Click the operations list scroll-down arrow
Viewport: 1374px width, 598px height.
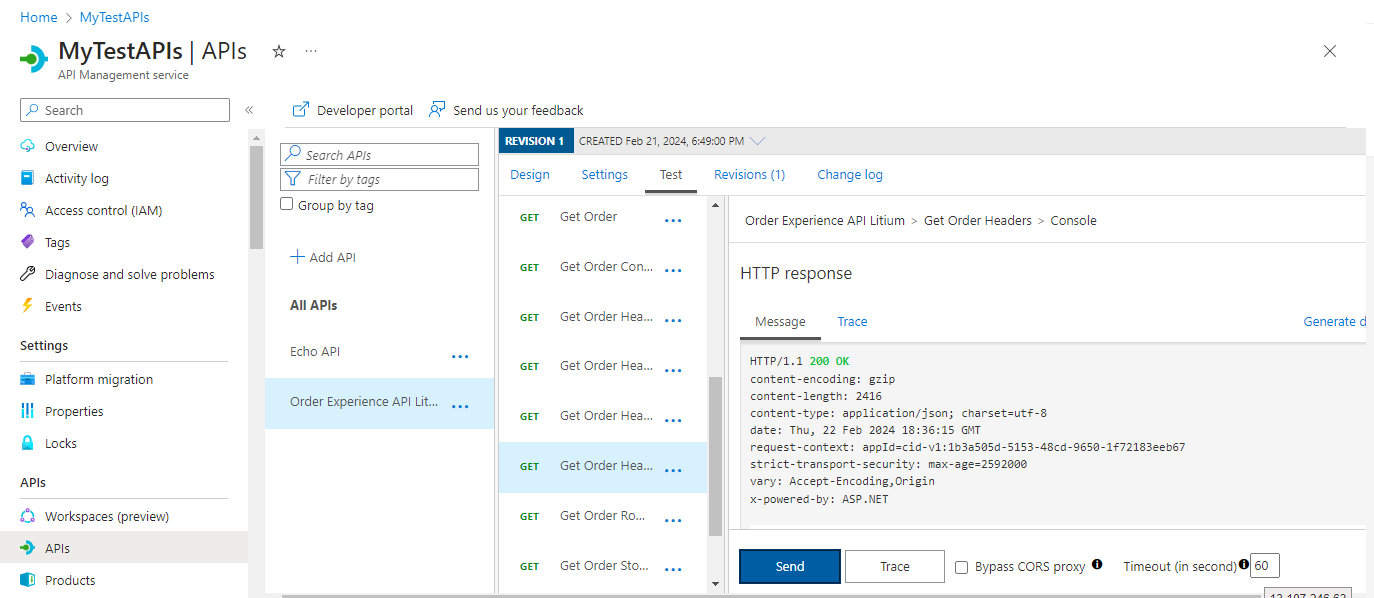coord(715,583)
